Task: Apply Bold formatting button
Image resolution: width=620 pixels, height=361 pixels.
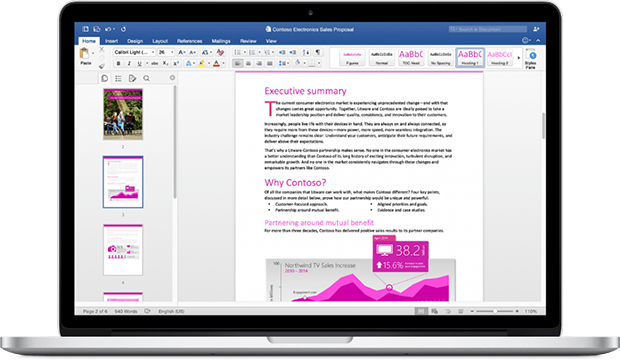Action: pyautogui.click(x=118, y=63)
